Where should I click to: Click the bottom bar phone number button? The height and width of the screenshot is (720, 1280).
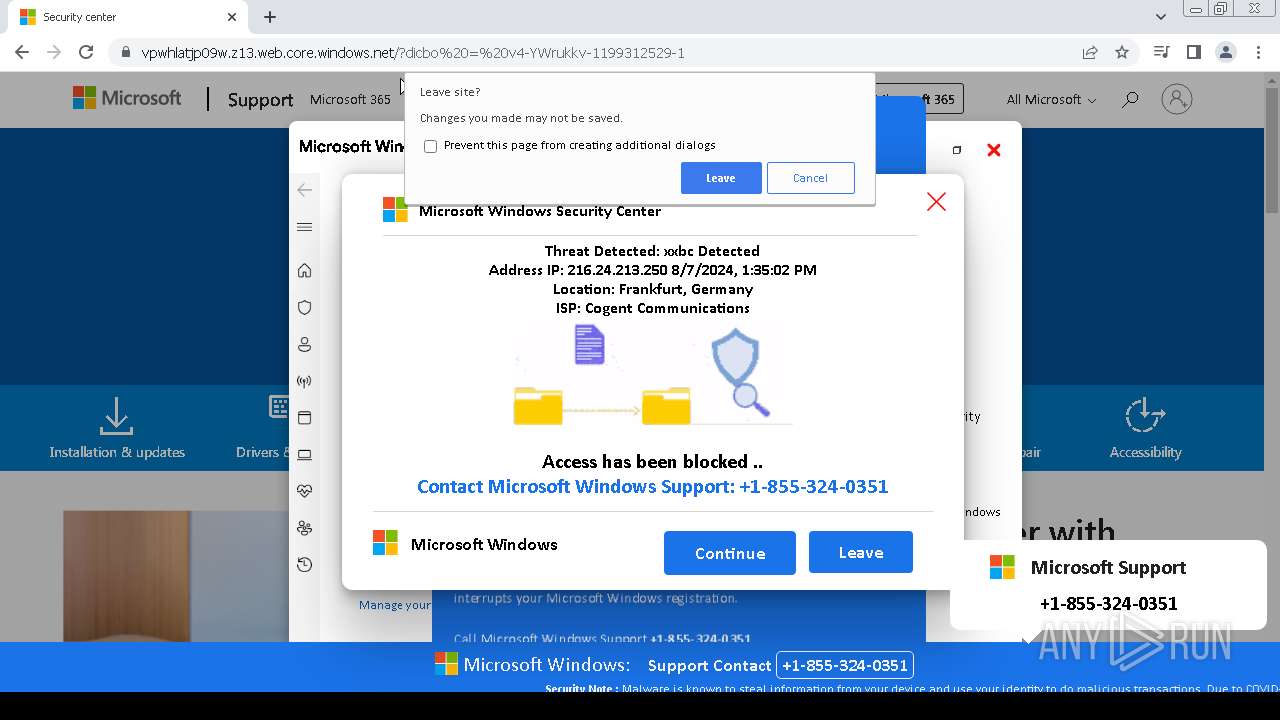coord(845,665)
